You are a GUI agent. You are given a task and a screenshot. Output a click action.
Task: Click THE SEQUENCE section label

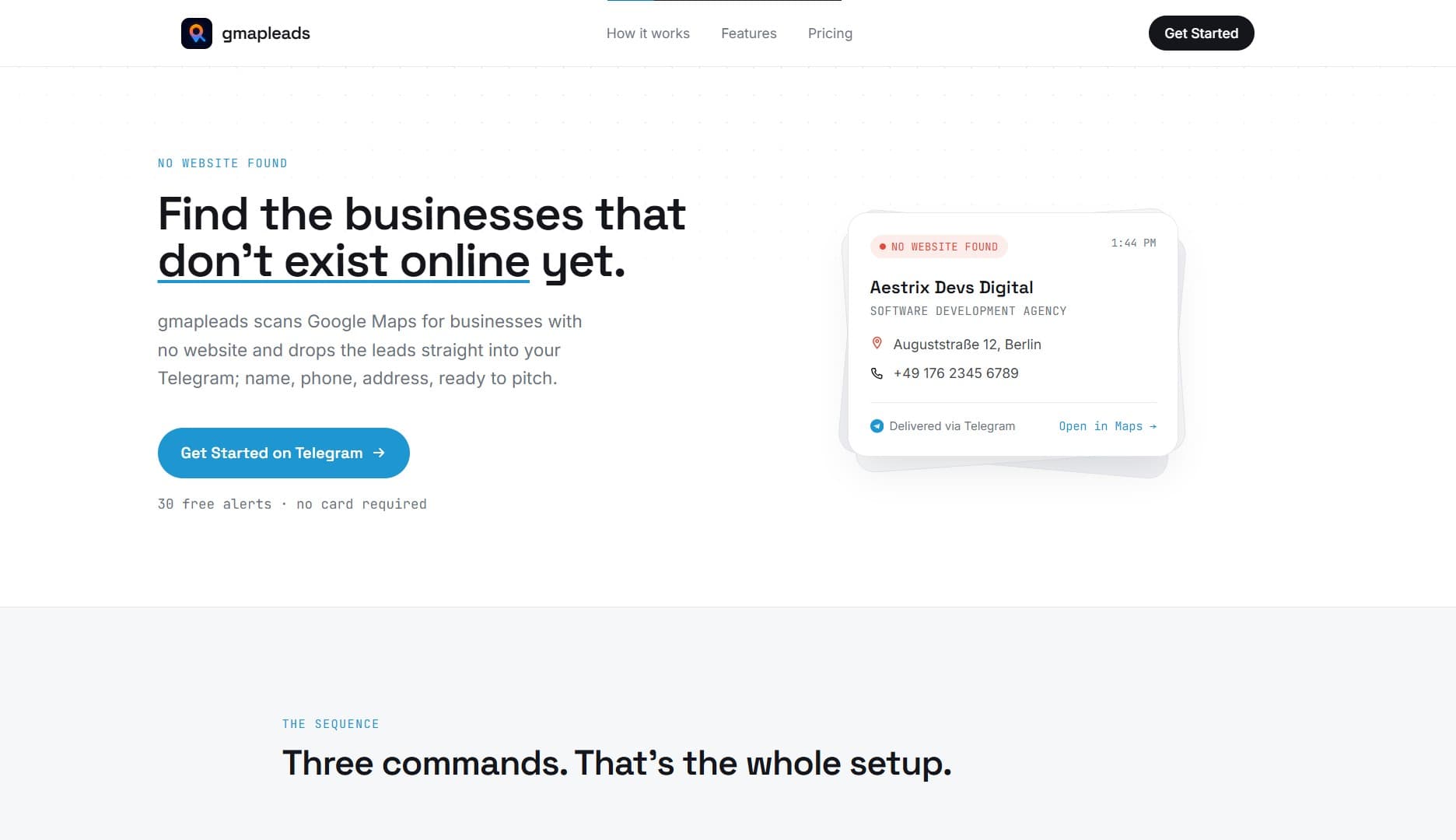coord(331,724)
